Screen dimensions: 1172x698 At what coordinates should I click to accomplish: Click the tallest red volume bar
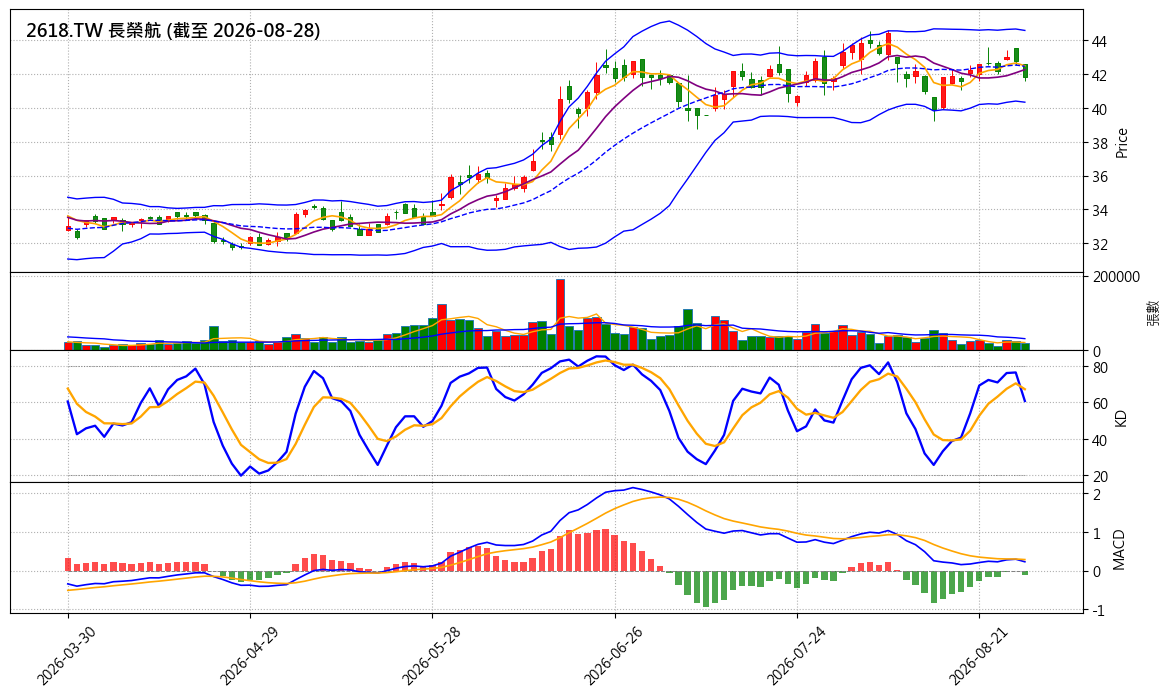(561, 315)
